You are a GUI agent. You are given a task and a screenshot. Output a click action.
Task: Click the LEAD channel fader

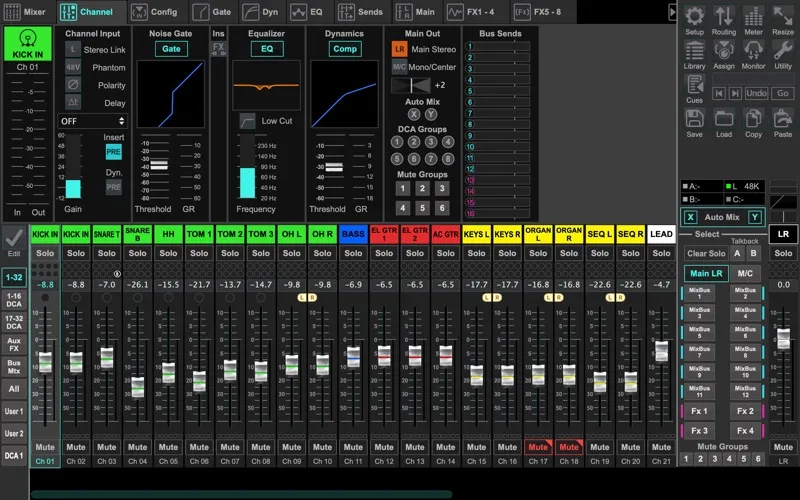(x=661, y=351)
